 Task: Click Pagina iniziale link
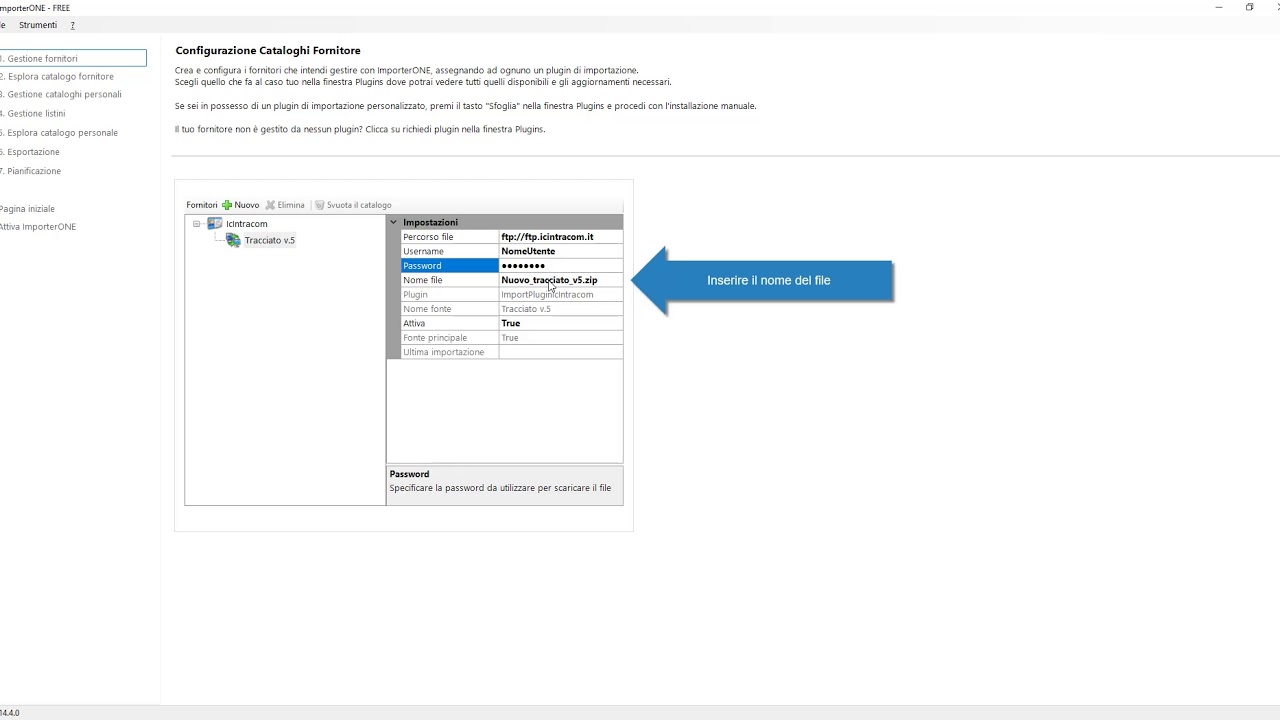point(28,209)
